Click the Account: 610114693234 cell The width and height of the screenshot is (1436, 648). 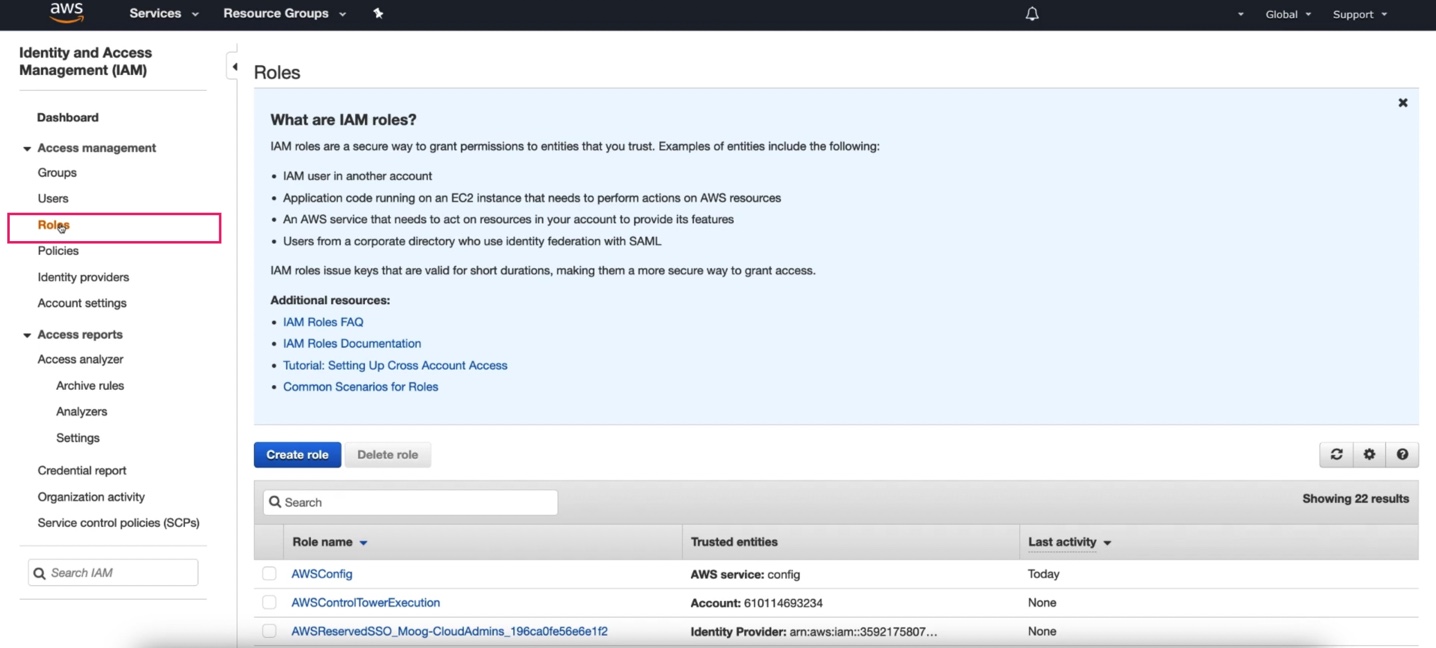coord(757,603)
